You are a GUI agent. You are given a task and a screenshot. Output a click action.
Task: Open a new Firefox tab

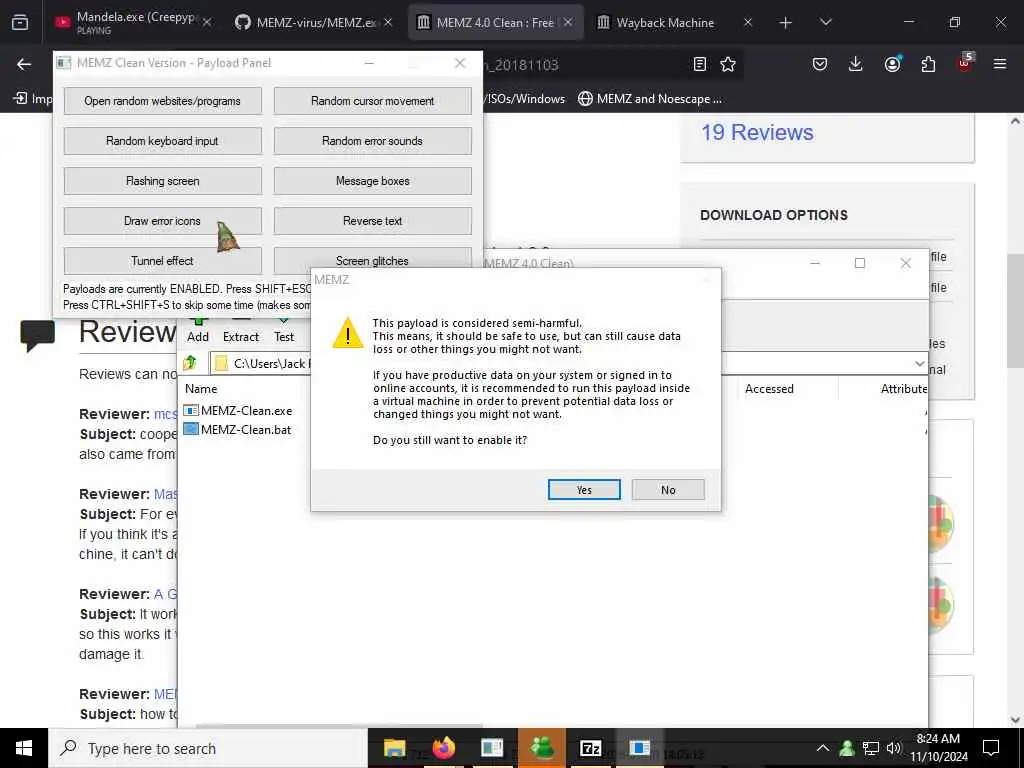click(x=786, y=23)
